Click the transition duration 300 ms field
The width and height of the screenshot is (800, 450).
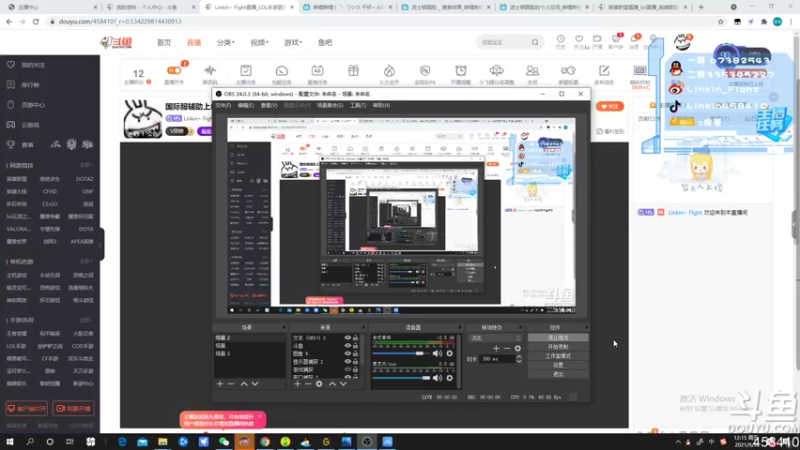(497, 359)
